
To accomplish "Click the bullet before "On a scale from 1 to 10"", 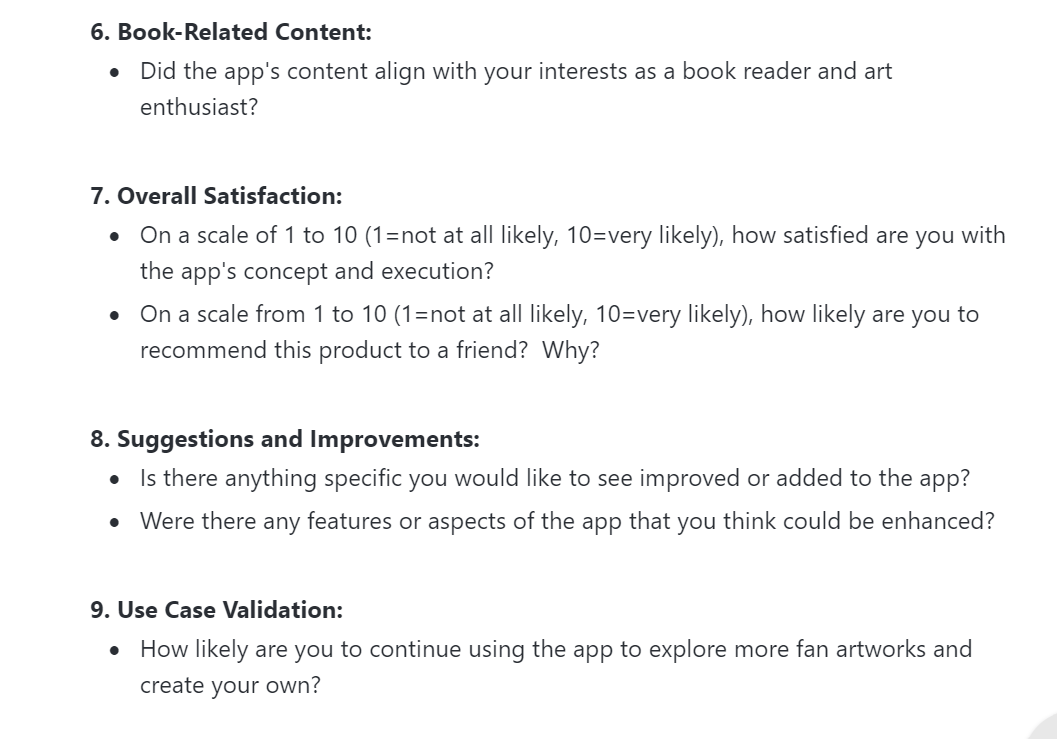I will point(115,315).
